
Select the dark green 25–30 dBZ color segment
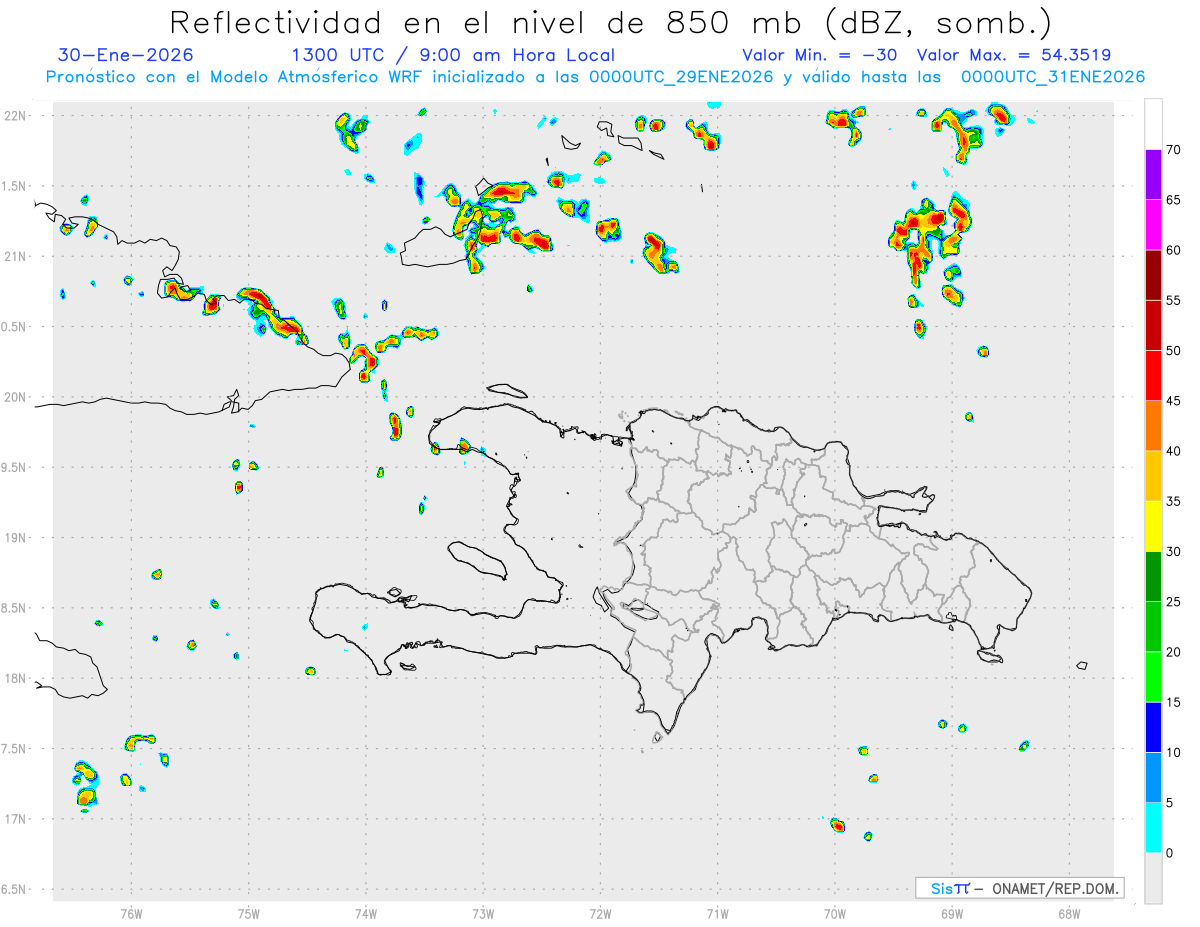1153,576
